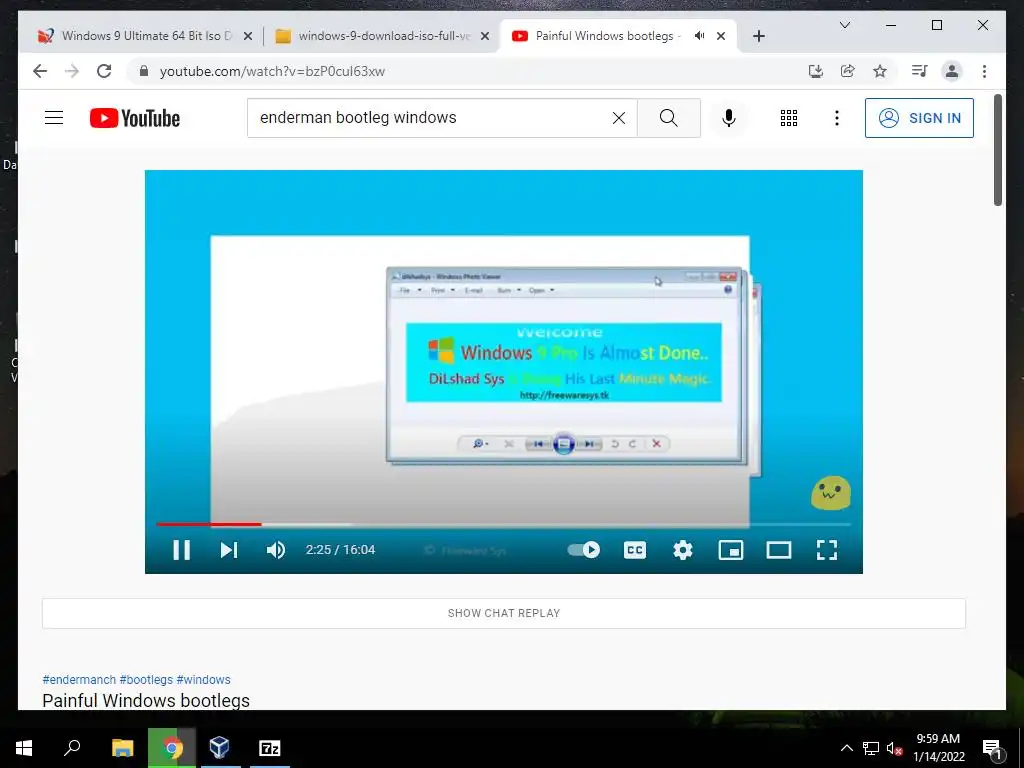Reload the current page
The height and width of the screenshot is (768, 1024).
(104, 71)
